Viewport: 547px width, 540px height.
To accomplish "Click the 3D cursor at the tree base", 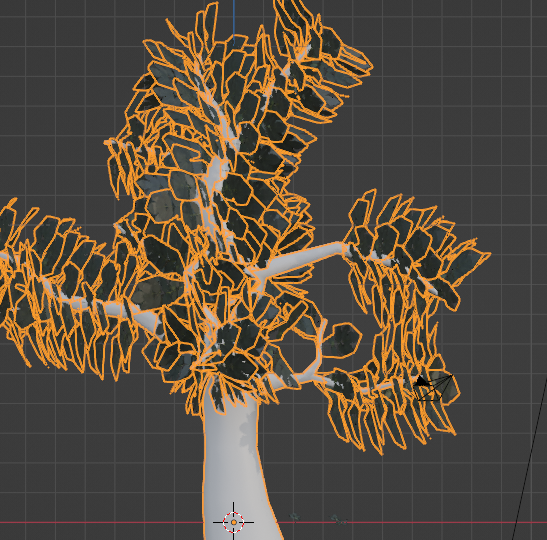I will (233, 522).
